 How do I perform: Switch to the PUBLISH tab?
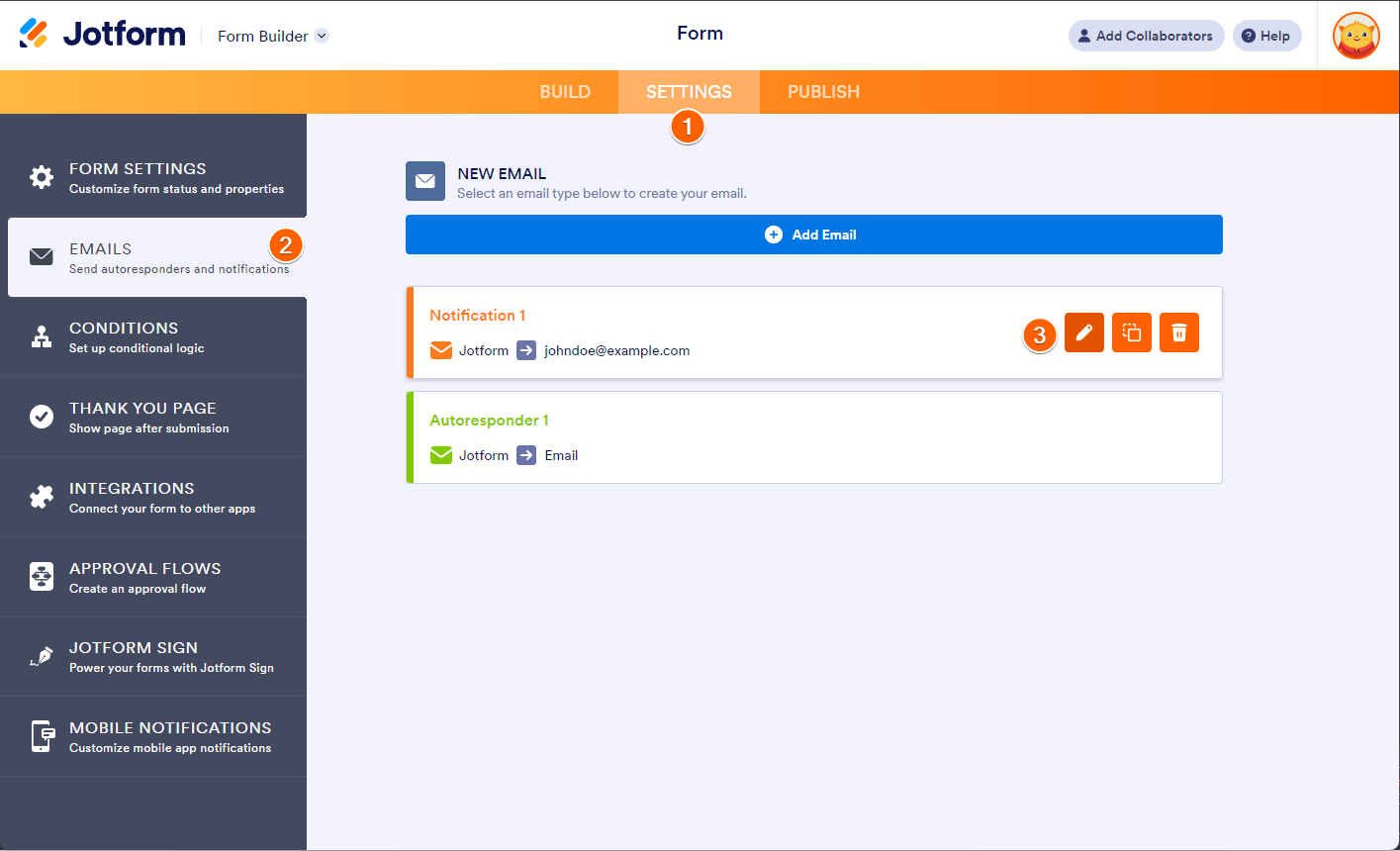[823, 92]
